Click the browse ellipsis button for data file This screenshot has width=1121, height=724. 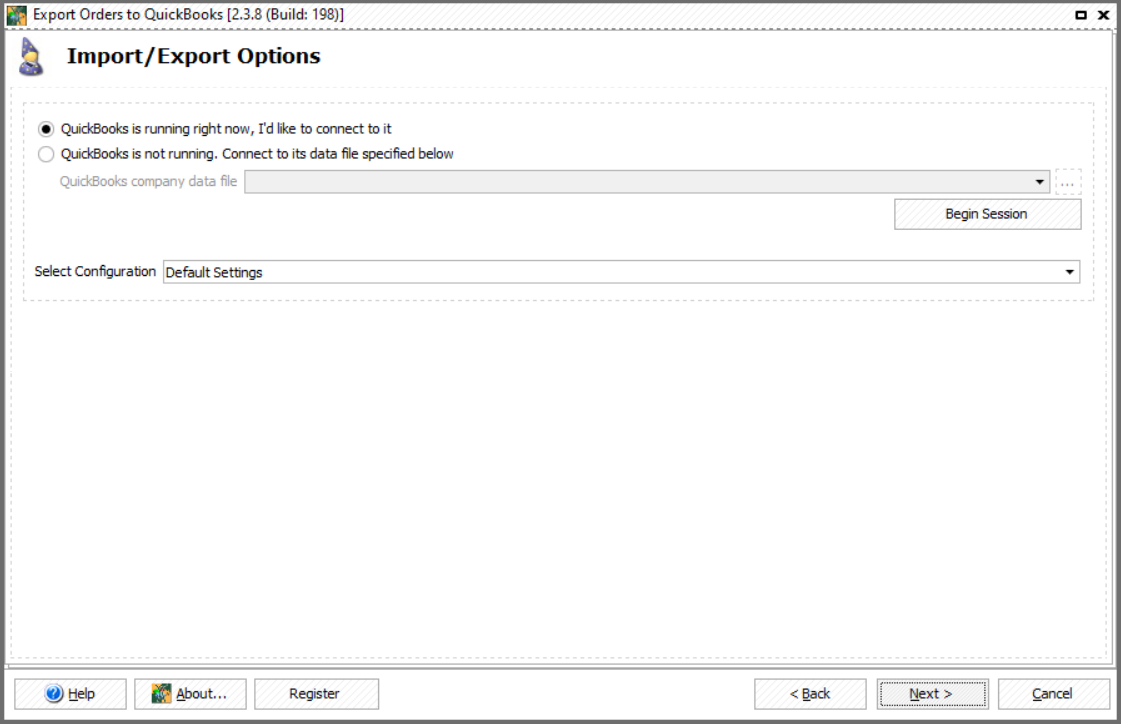pyautogui.click(x=1068, y=182)
